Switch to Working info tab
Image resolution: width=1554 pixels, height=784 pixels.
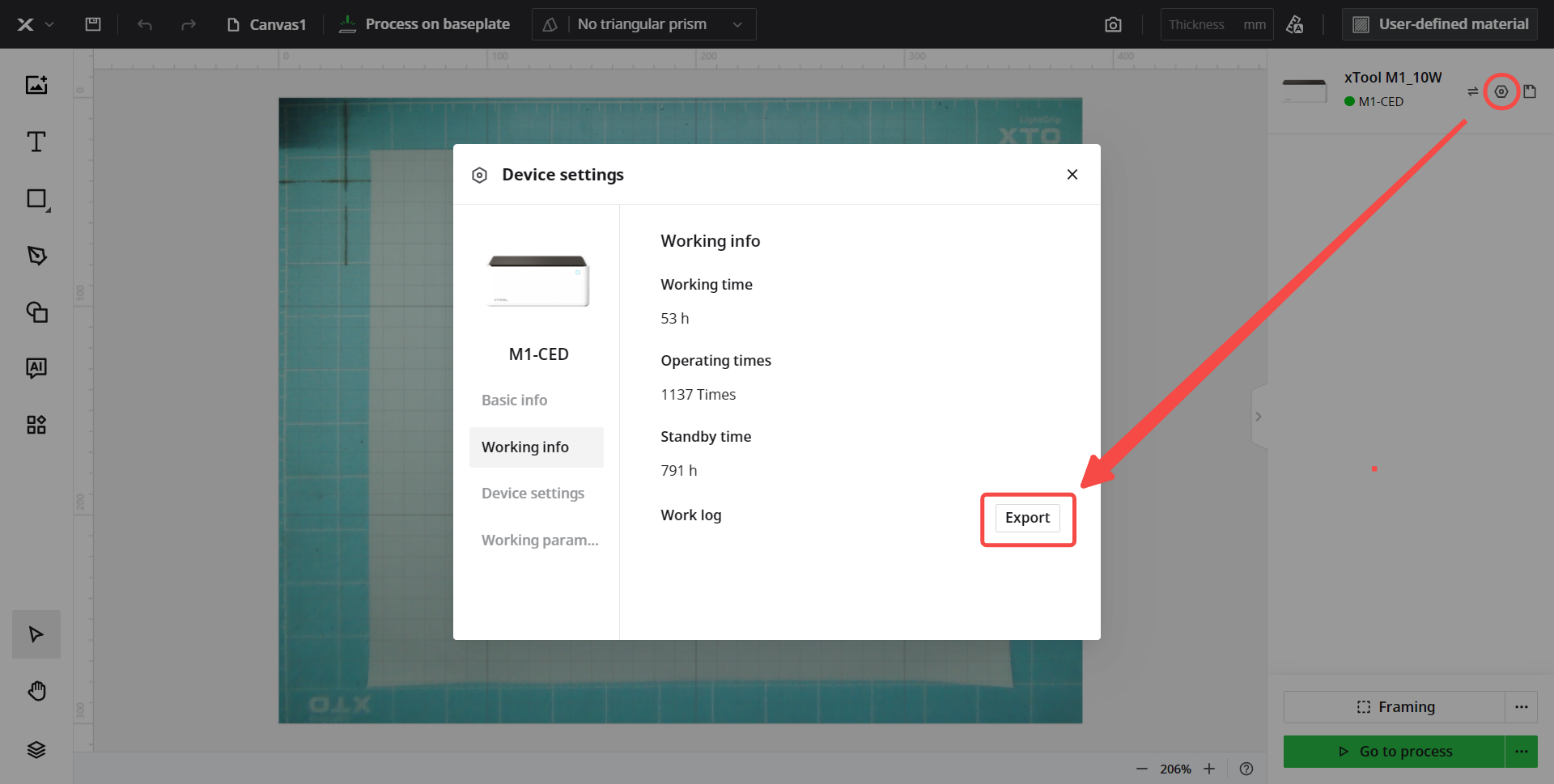pyautogui.click(x=537, y=447)
